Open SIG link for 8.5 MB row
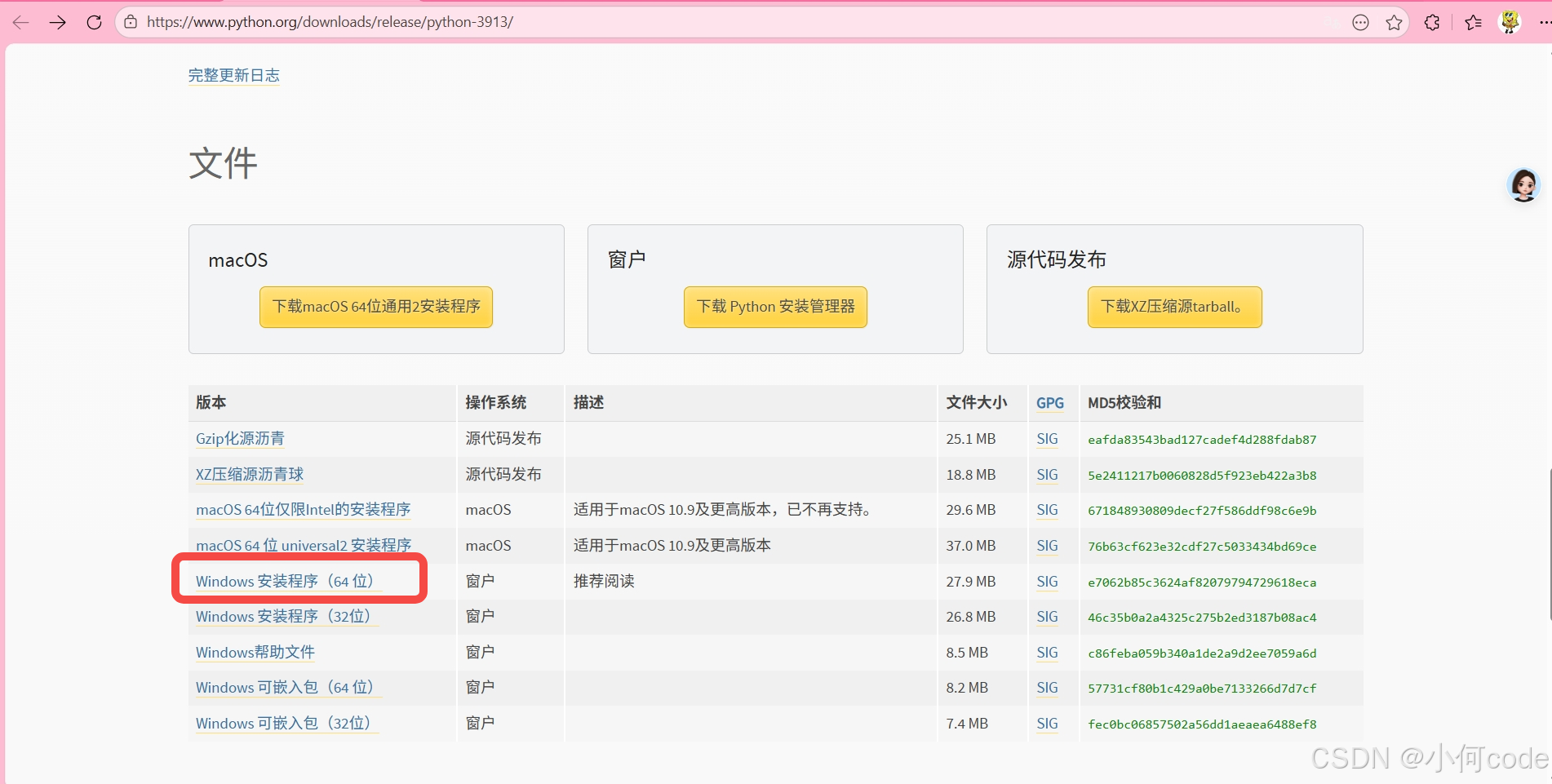This screenshot has height=784, width=1552. tap(1047, 653)
